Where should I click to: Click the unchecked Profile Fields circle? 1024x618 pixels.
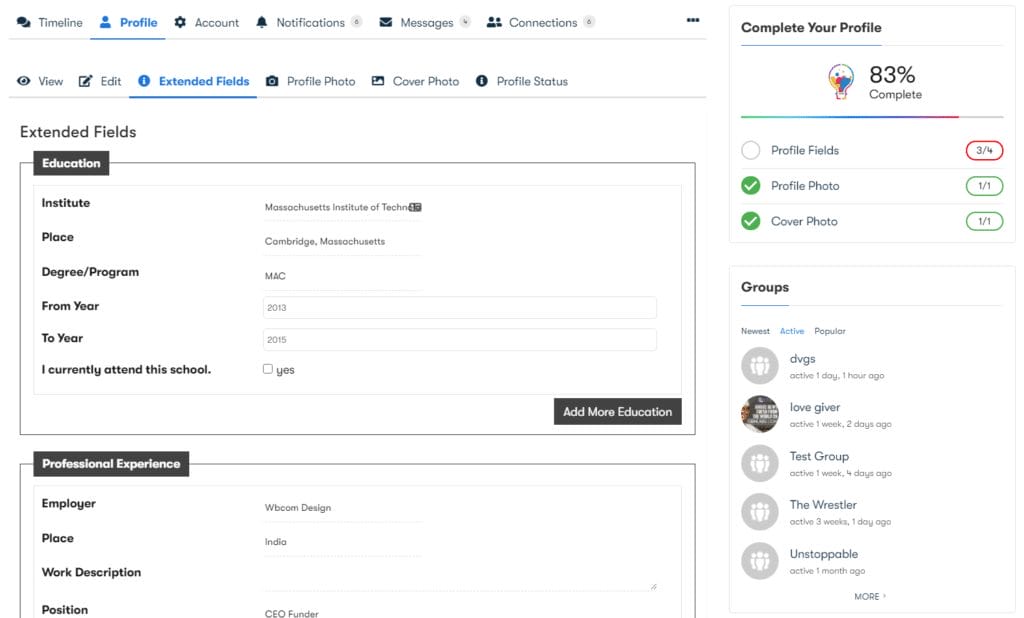[750, 150]
